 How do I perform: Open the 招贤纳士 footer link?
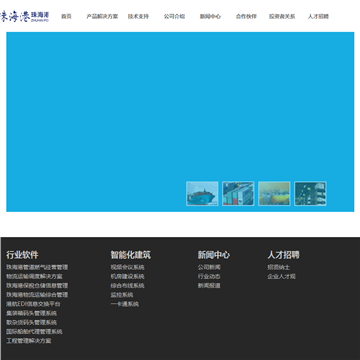(x=279, y=267)
